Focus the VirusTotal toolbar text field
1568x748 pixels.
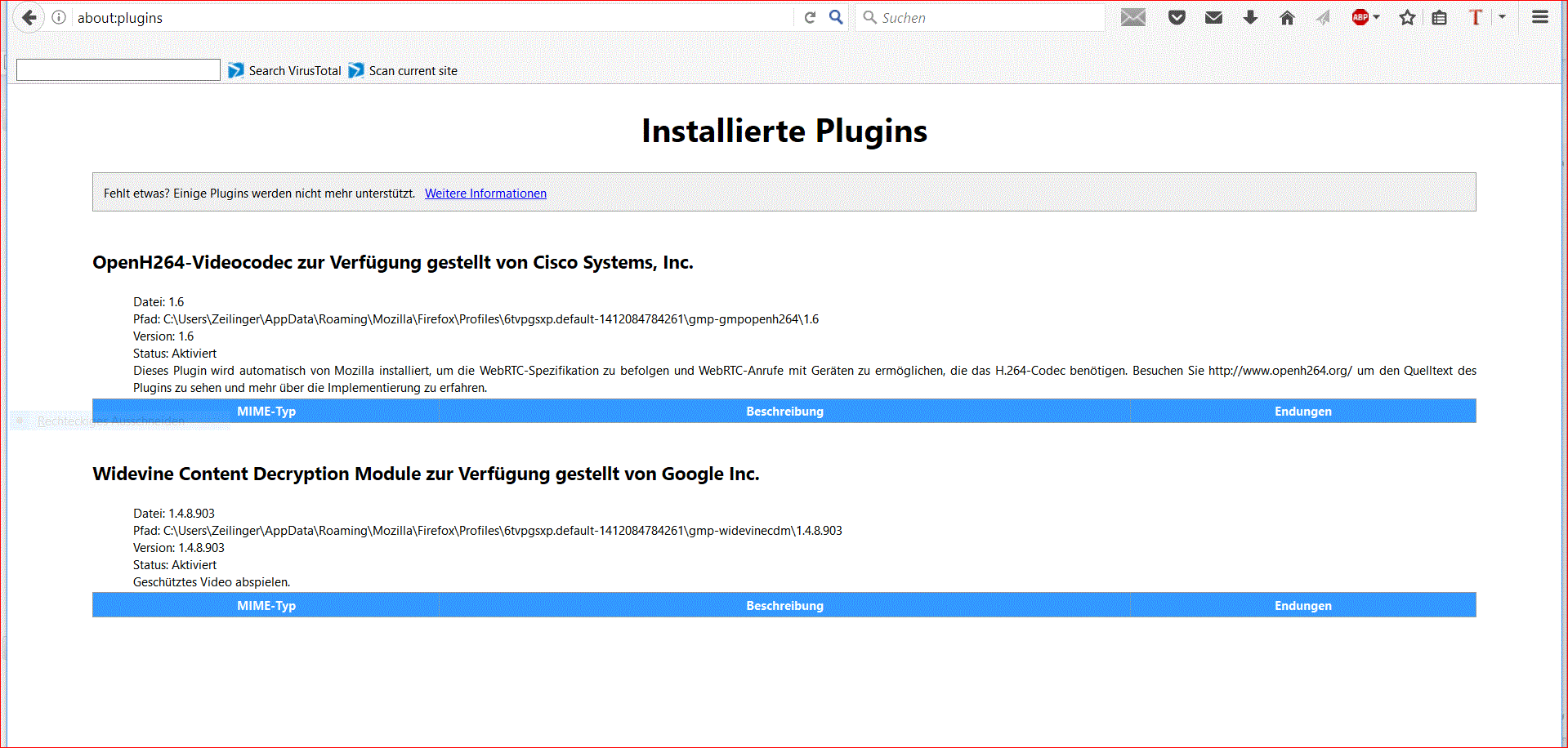(x=118, y=70)
